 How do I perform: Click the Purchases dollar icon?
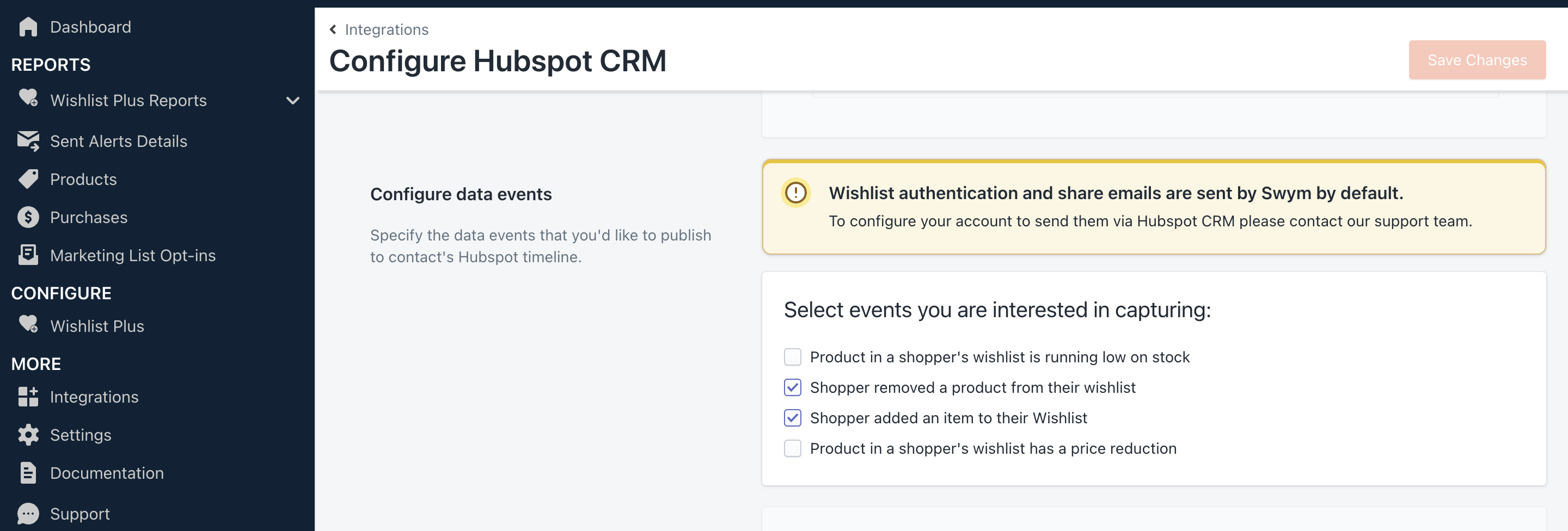[x=28, y=217]
